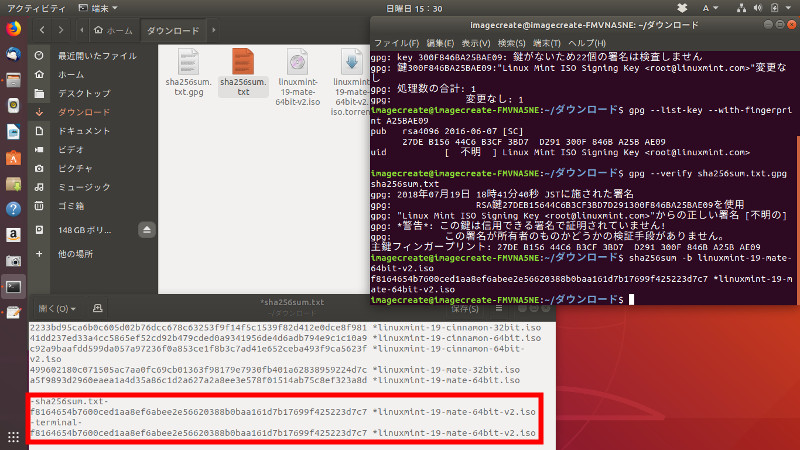Open Amazon launcher in the dock

(x=13, y=235)
